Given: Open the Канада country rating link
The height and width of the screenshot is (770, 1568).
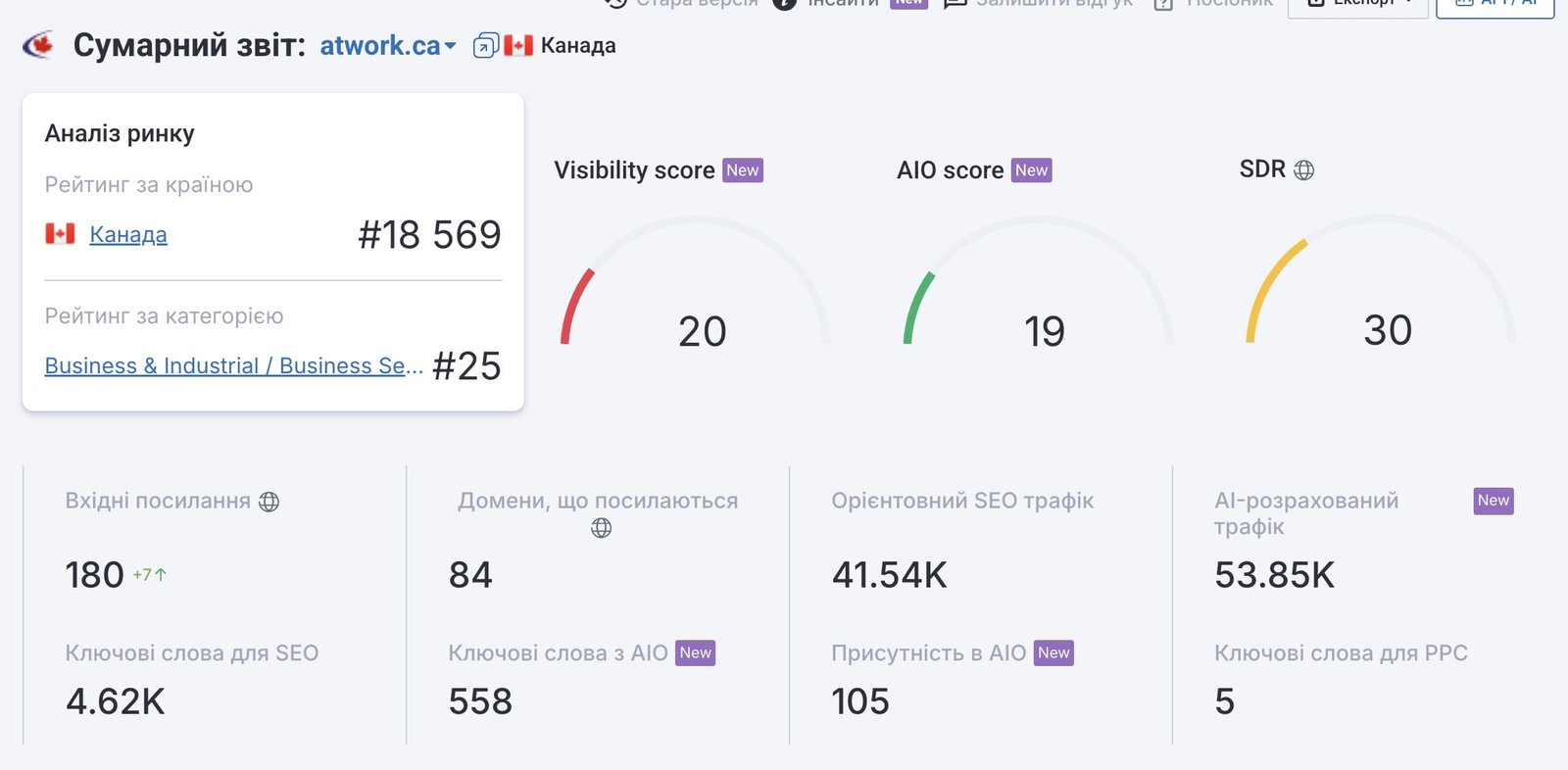Looking at the screenshot, I should 128,234.
